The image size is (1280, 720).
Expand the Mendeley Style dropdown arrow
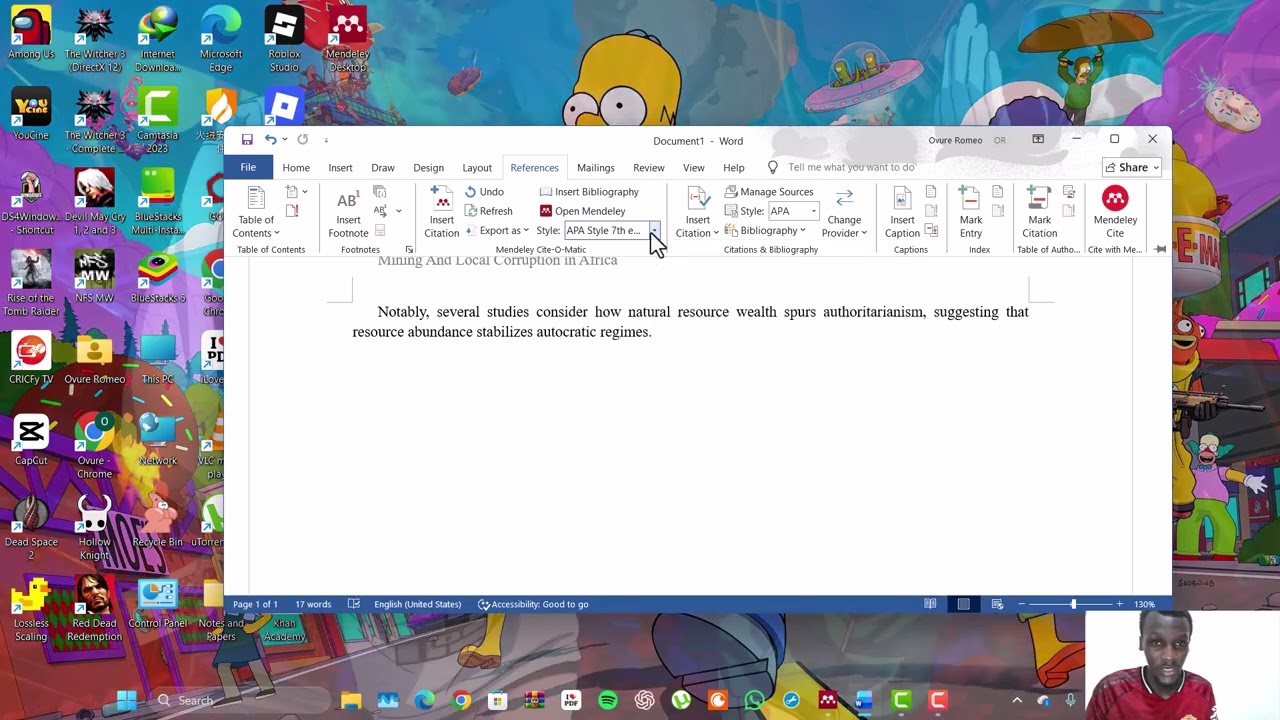pos(653,231)
